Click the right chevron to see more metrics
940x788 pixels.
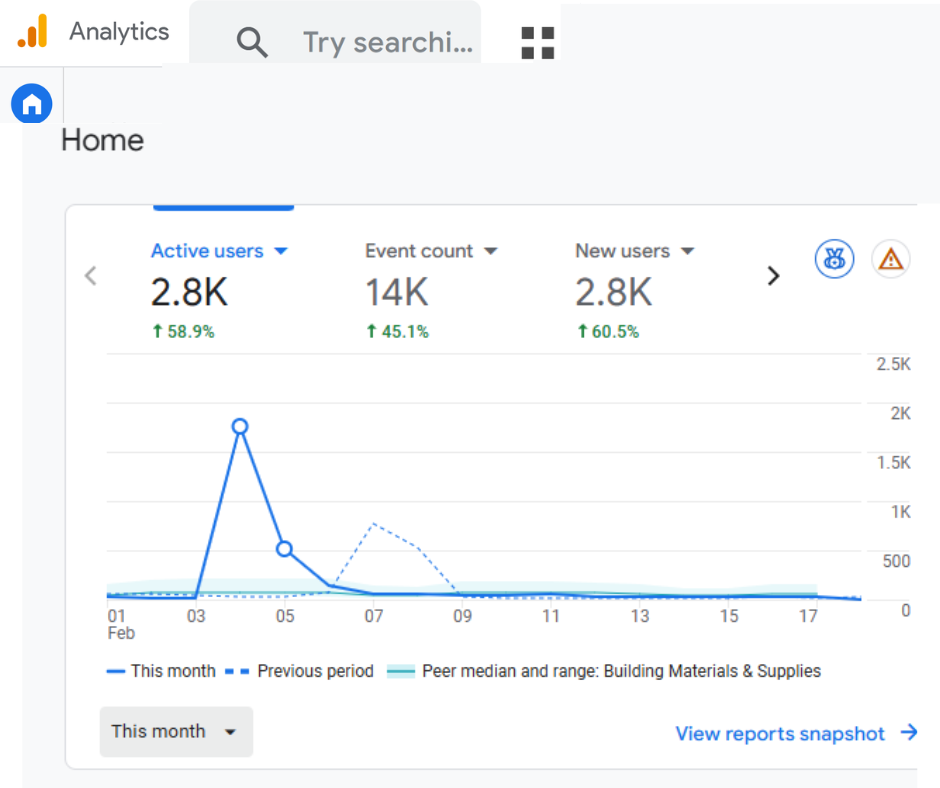pyautogui.click(x=773, y=275)
